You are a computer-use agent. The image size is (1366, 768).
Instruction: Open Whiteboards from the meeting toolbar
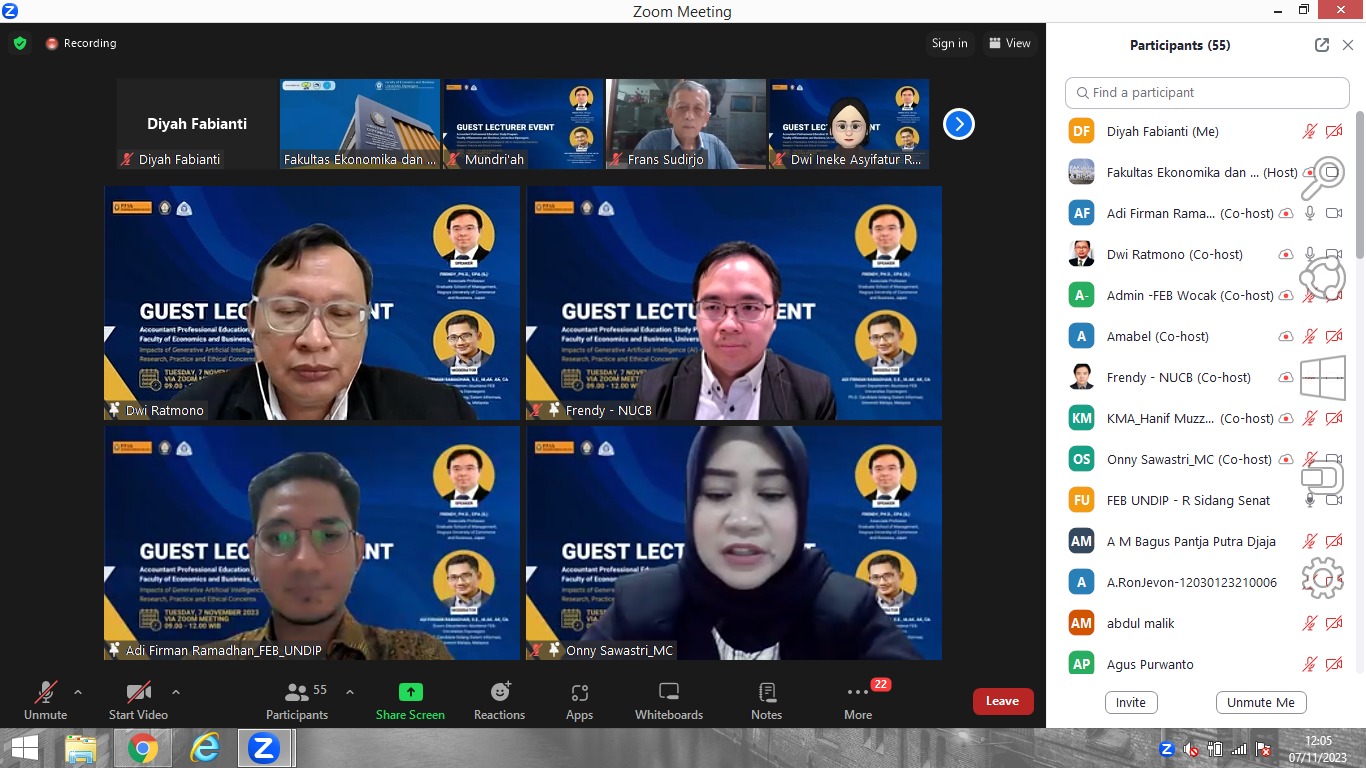tap(669, 700)
